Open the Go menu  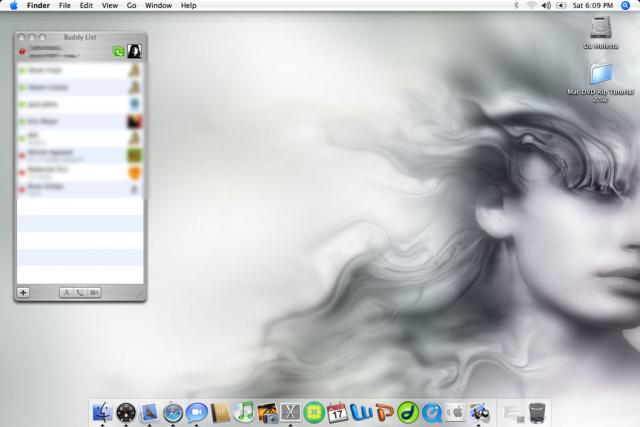click(131, 5)
